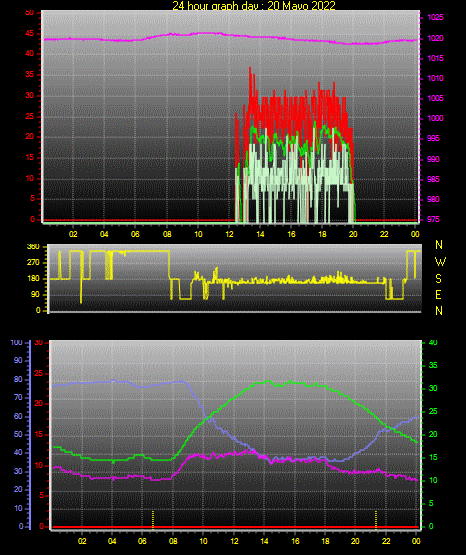Click the N compass label at top
The image size is (466, 555).
[439, 245]
